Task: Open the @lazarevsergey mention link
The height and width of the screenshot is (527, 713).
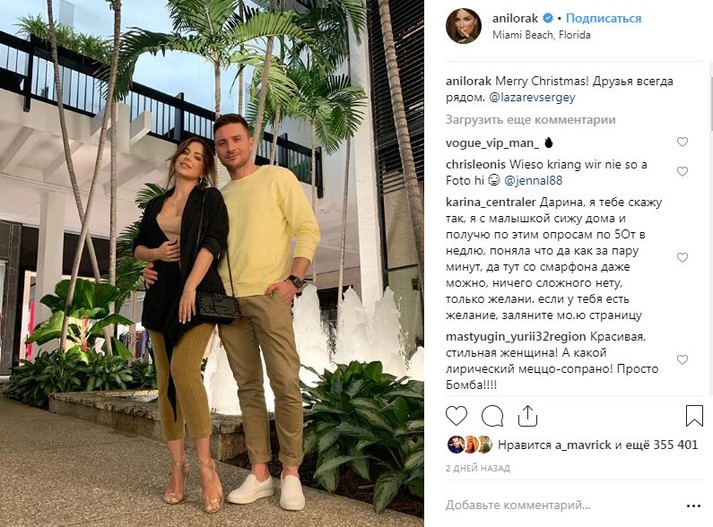Action: point(532,97)
